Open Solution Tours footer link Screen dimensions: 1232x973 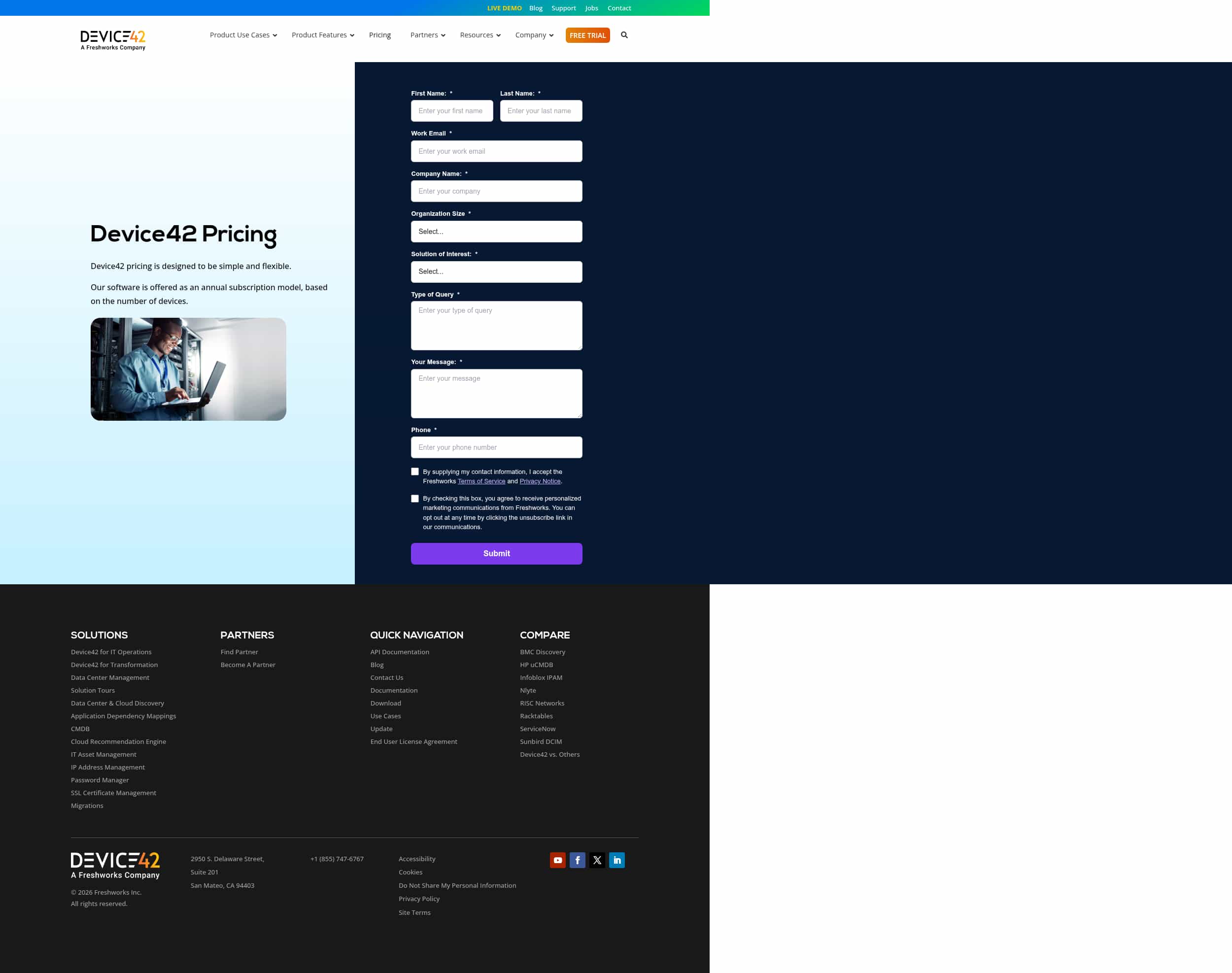[x=93, y=690]
